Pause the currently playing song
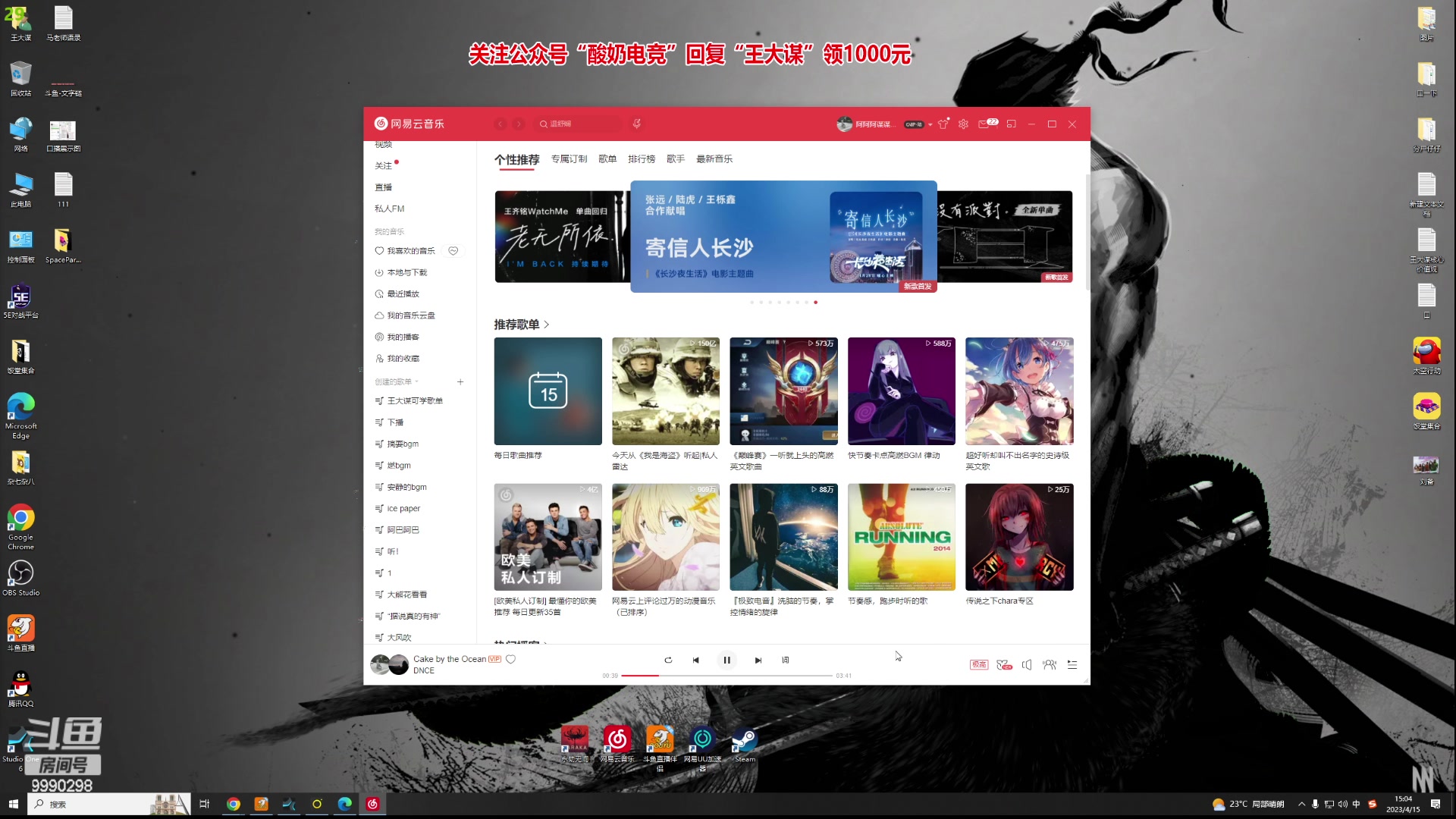The image size is (1456, 819). click(x=726, y=660)
